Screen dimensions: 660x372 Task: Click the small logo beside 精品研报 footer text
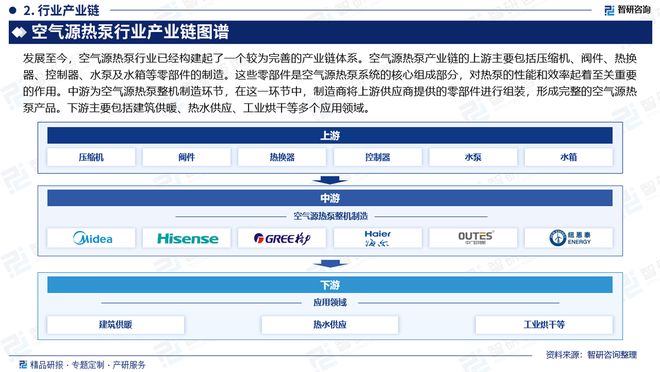(x=23, y=364)
